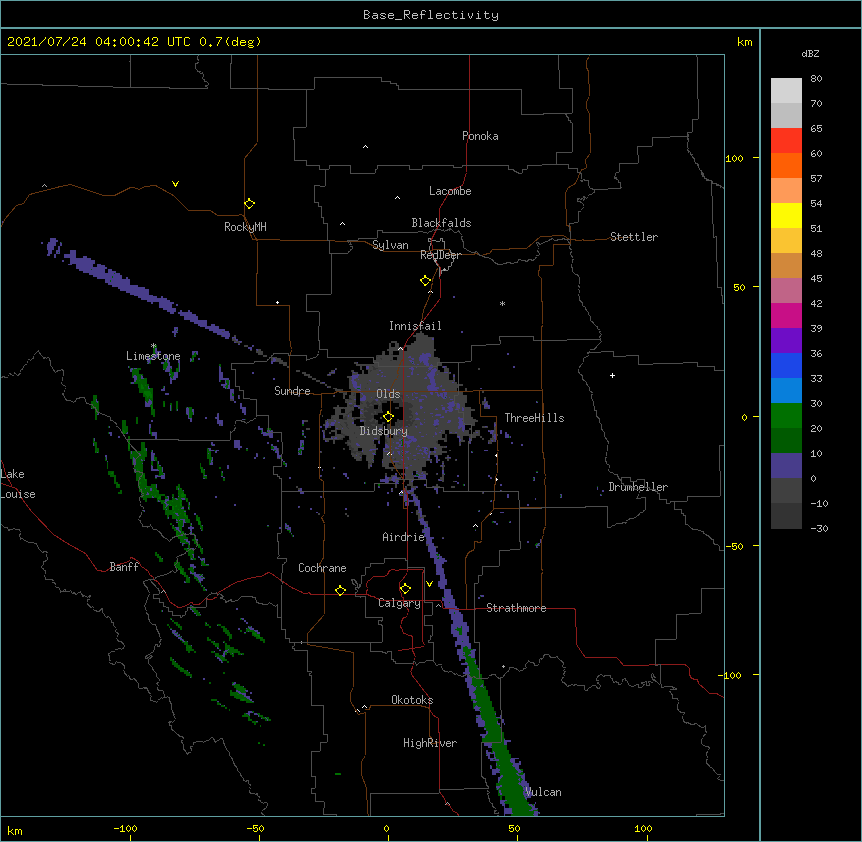Select the green 30 dBZ legend swatch
Viewport: 862px width, 842px height.
(786, 416)
